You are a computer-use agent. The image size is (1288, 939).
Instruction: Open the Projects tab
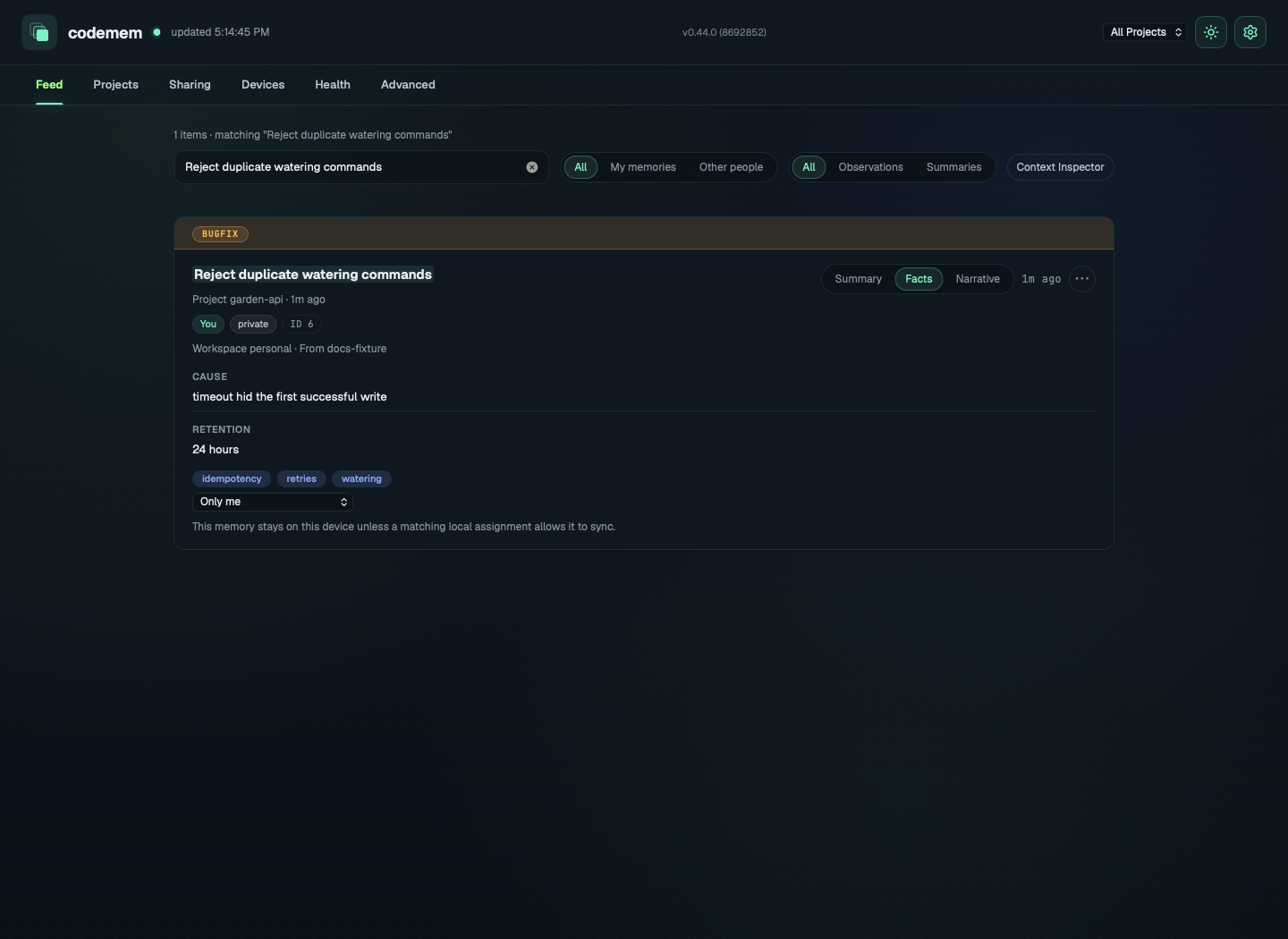(115, 85)
